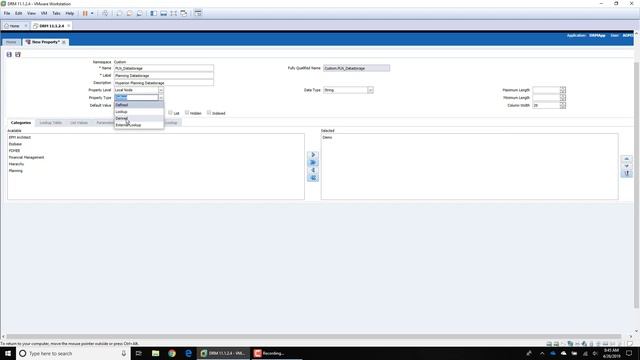The image size is (640, 360).
Task: Choose Lookup from Property Type list
Action: 139,111
